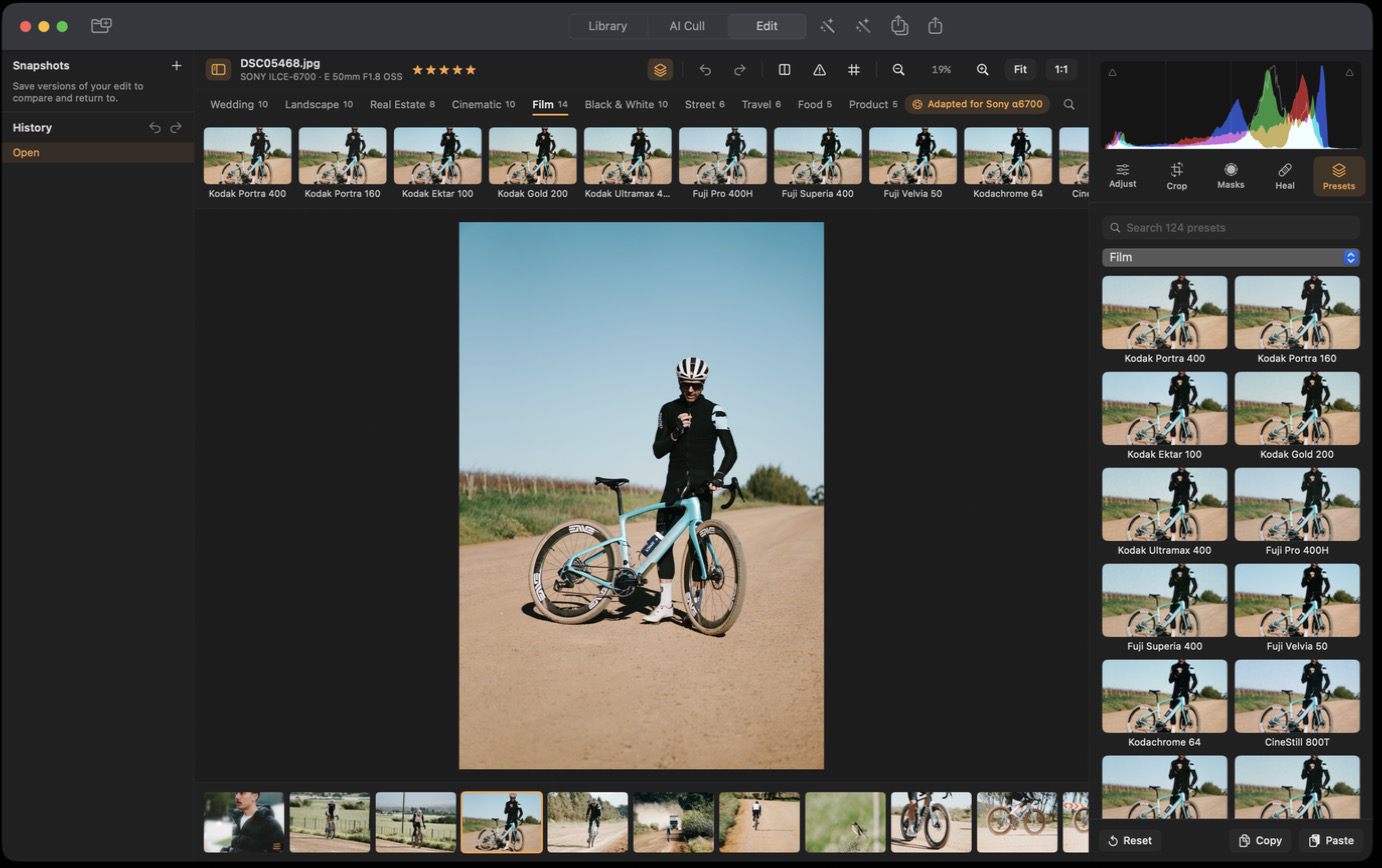Toggle before/after compare view
Screen dimensions: 1382x868
[x=785, y=69]
